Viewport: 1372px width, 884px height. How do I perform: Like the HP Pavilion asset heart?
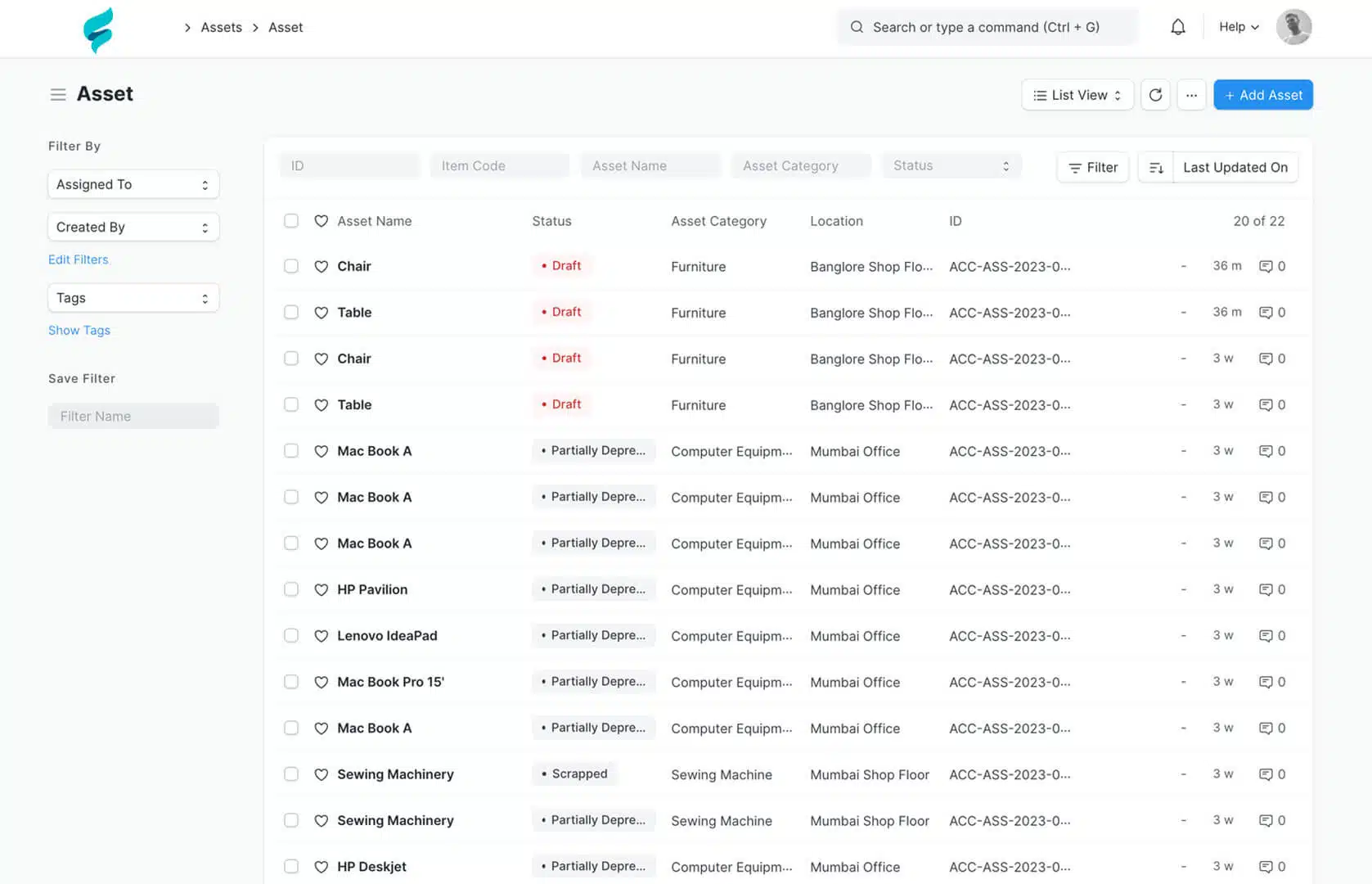coord(322,590)
